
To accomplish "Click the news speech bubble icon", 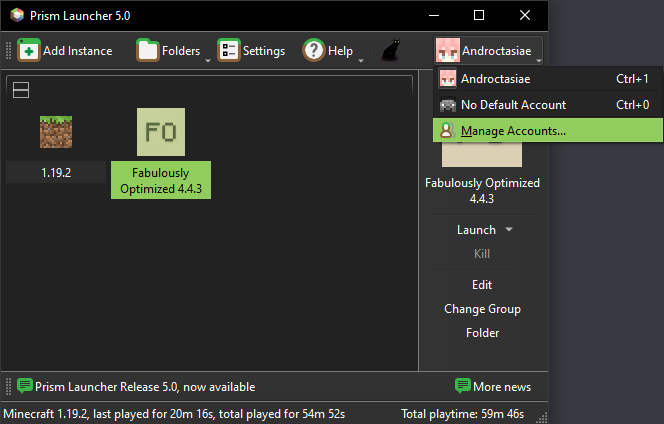I will pyautogui.click(x=25, y=386).
